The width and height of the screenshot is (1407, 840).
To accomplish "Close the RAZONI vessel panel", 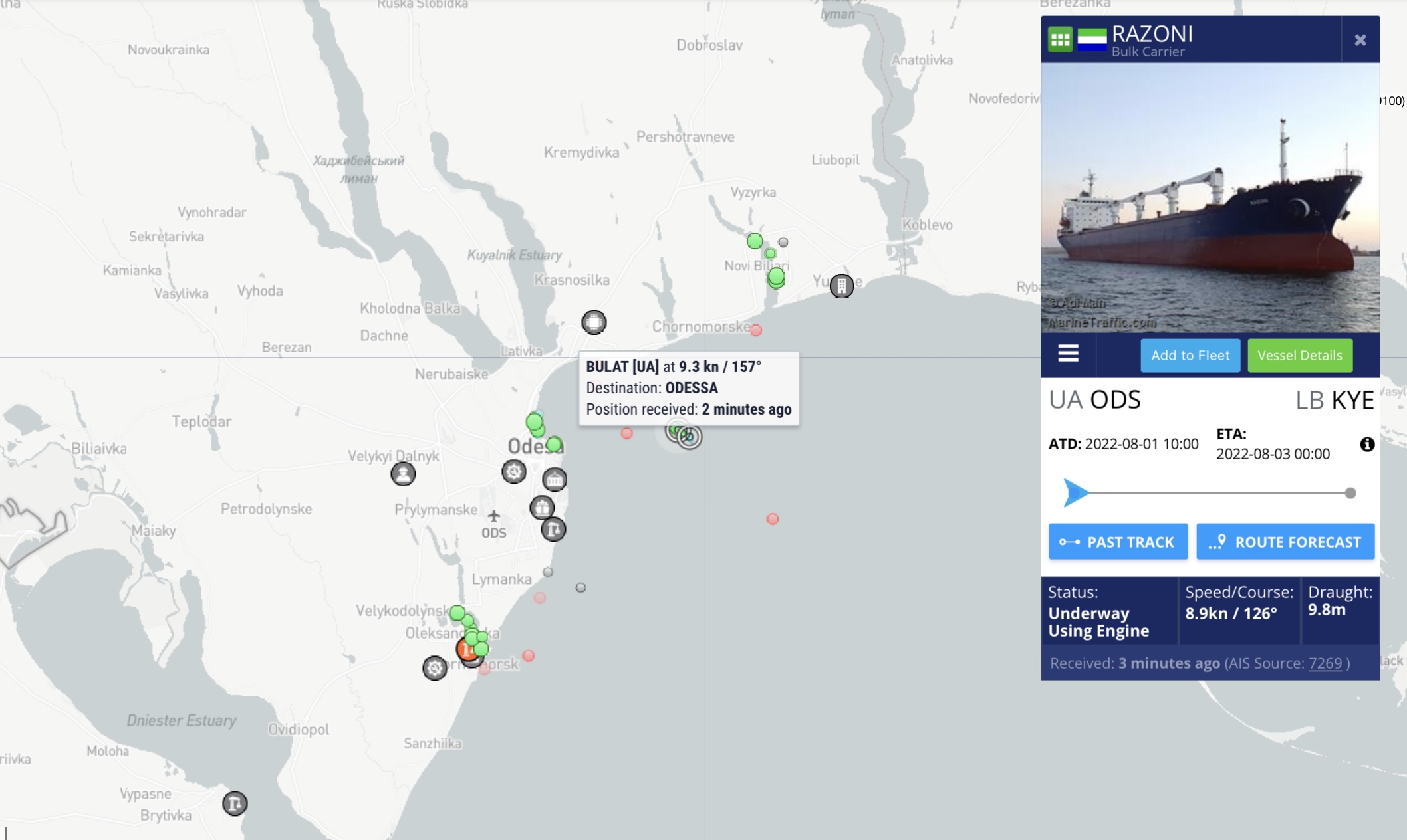I will click(1360, 40).
